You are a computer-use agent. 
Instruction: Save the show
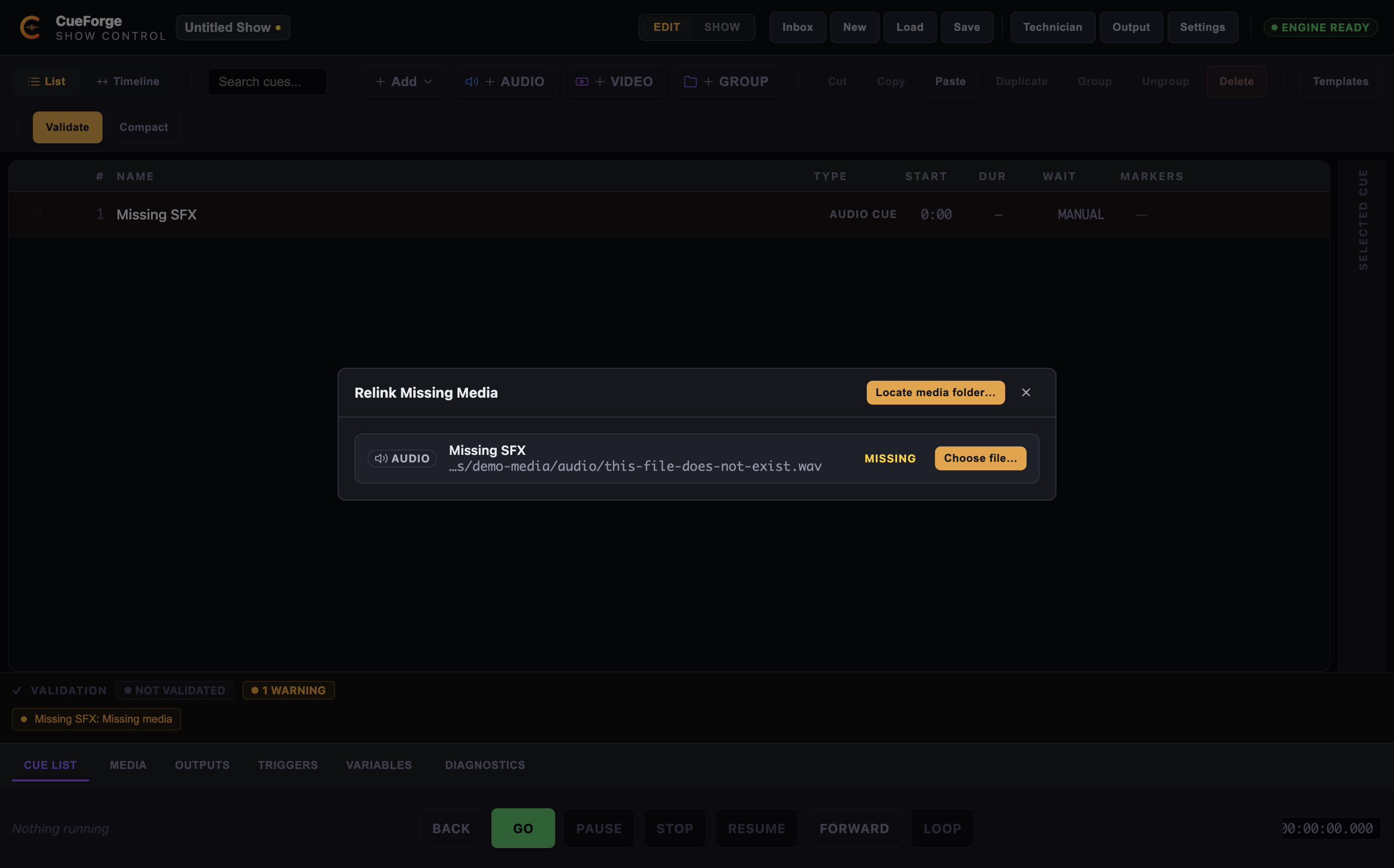point(967,27)
